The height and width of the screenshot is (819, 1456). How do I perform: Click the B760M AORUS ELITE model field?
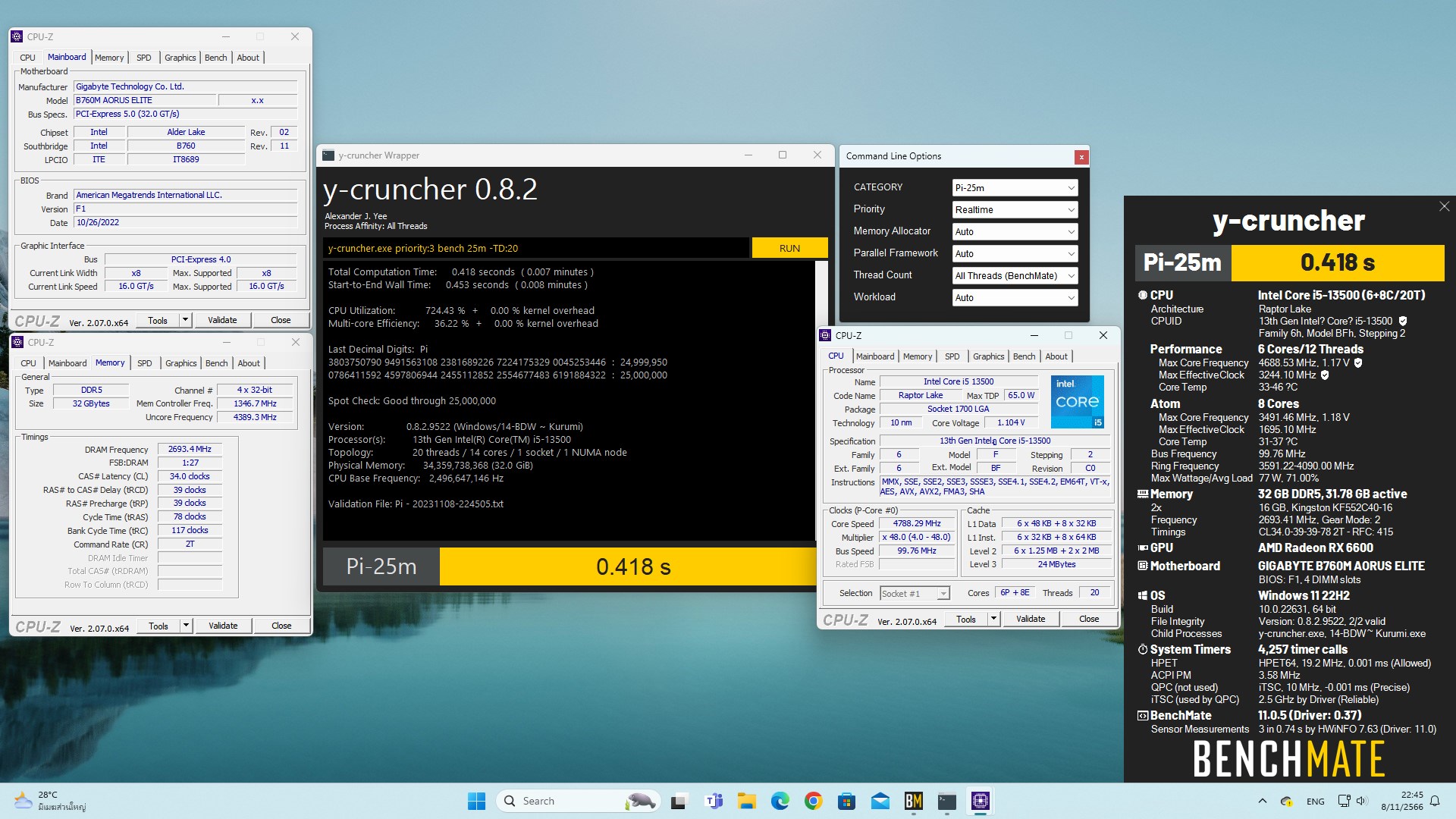coord(144,100)
